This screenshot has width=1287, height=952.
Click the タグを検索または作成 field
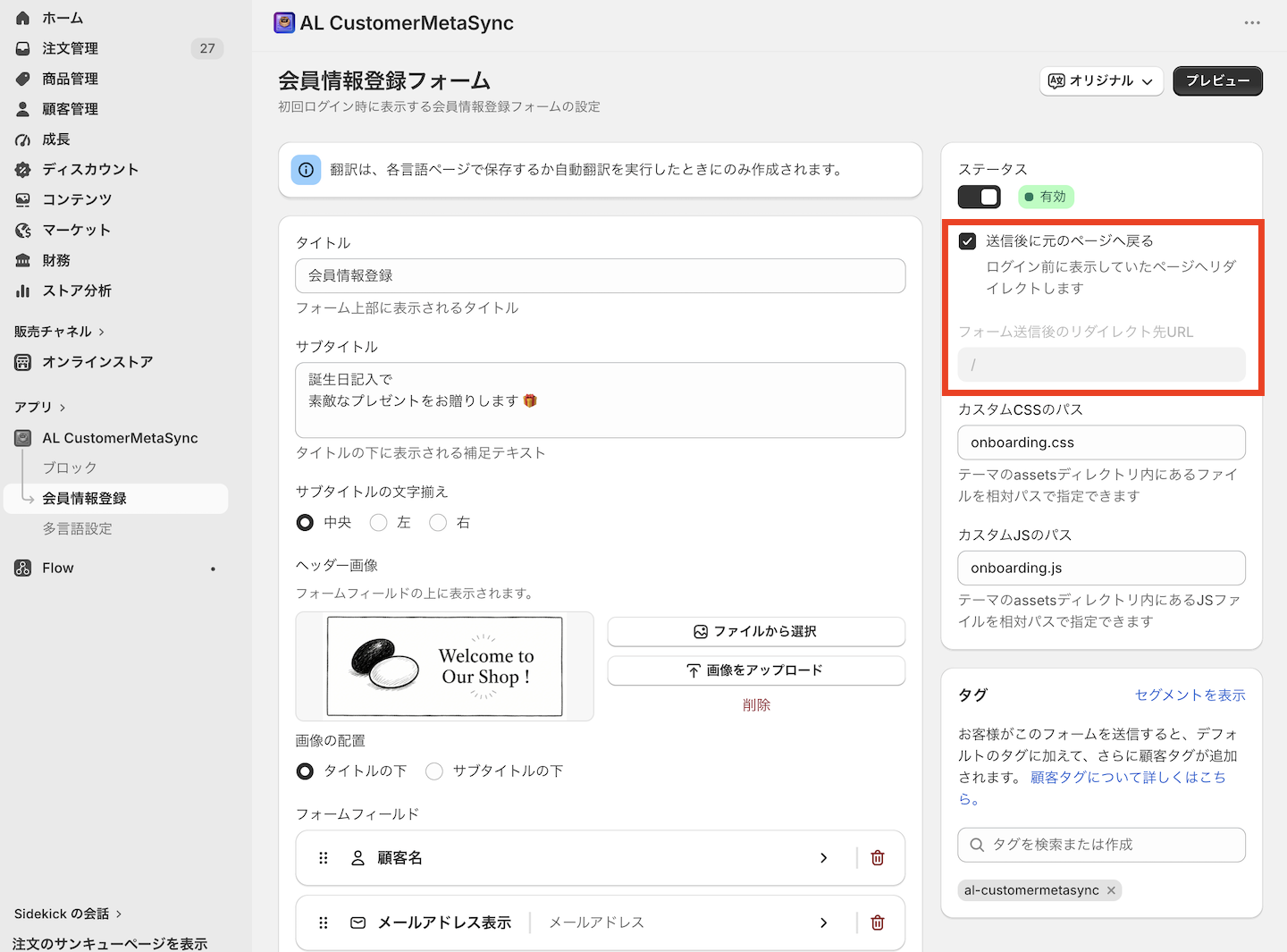(1101, 845)
